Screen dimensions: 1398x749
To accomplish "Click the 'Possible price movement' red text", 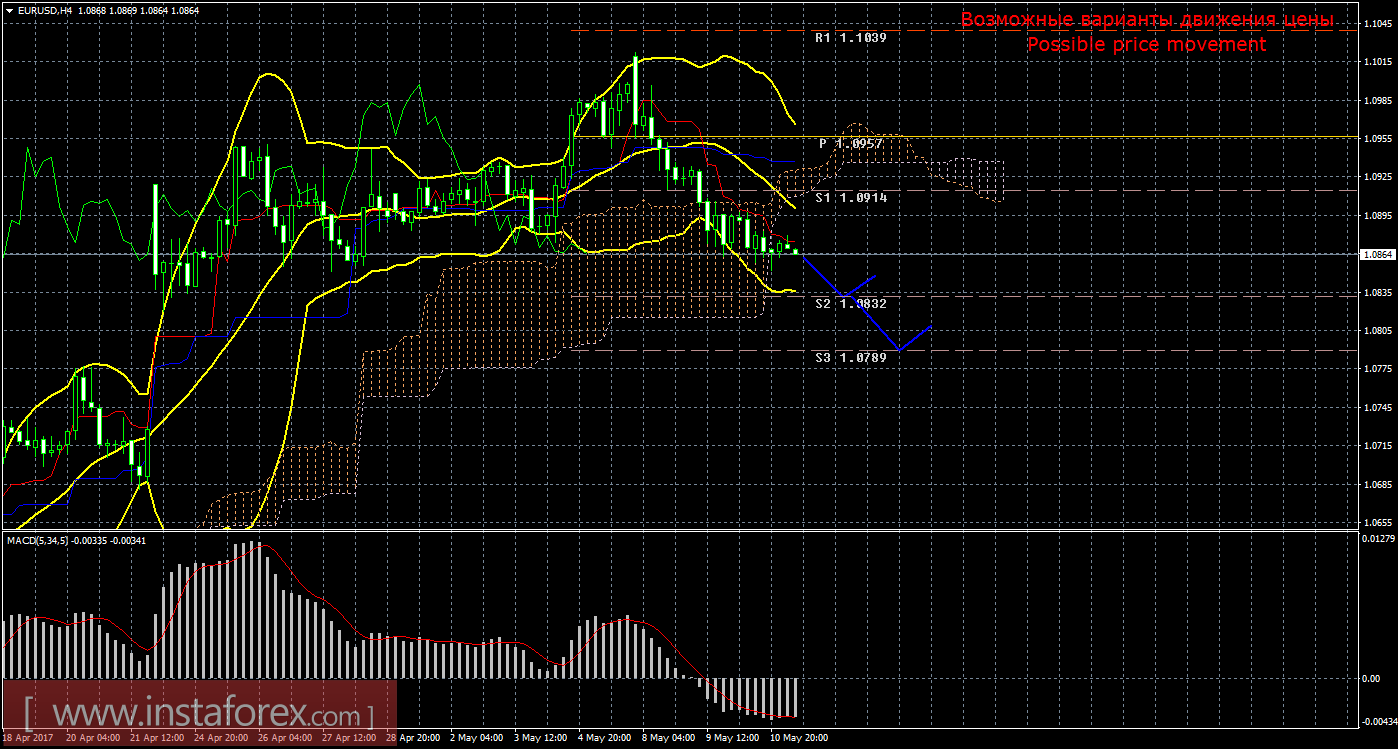I will click(x=1146, y=45).
